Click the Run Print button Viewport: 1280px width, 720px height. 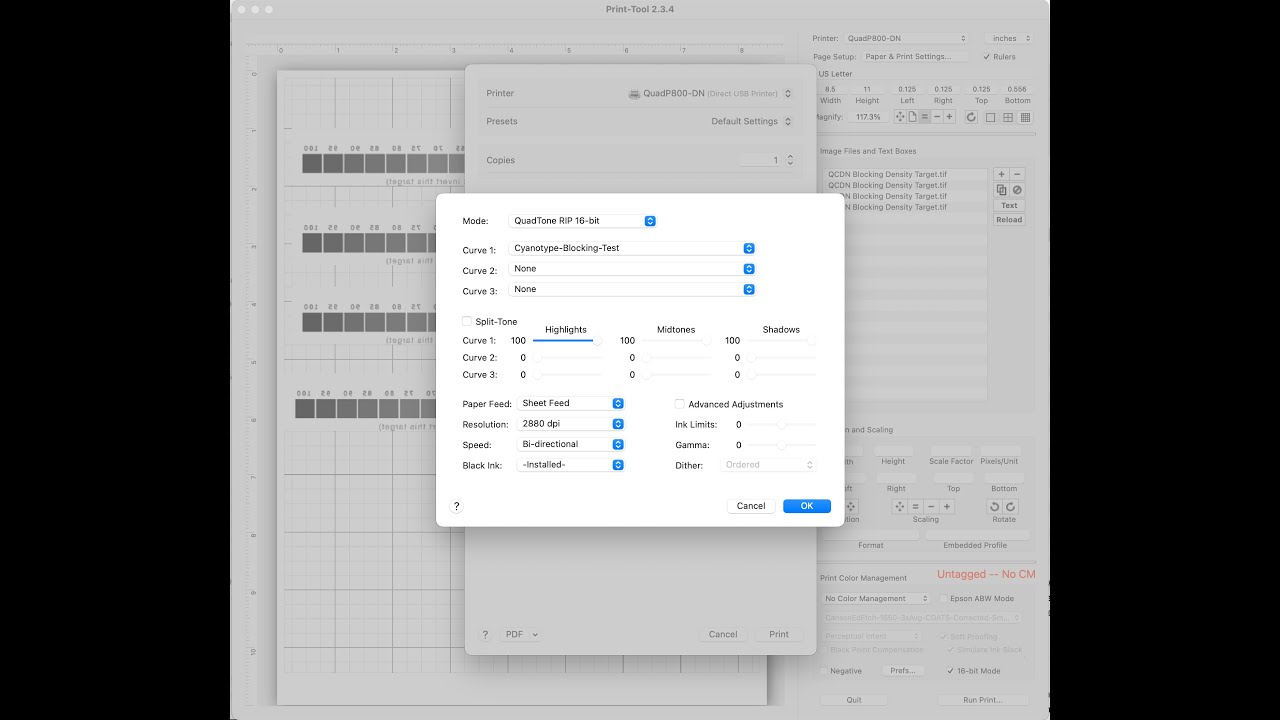pyautogui.click(x=983, y=700)
